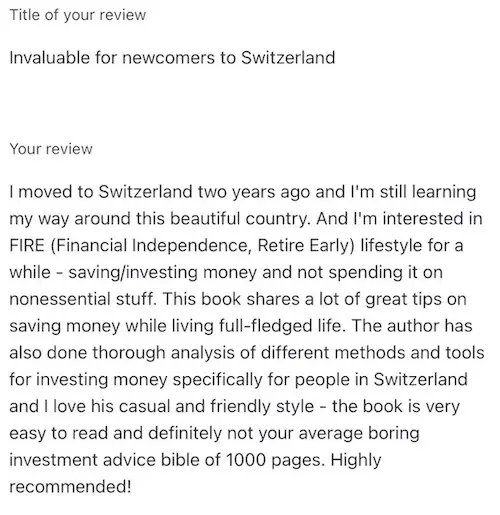Click the word 'newcomers' in the title
The height and width of the screenshot is (515, 500).
point(169,57)
